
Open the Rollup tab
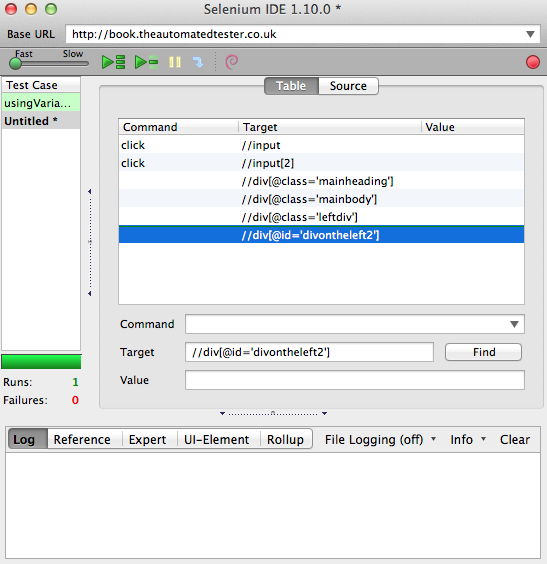[x=285, y=439]
